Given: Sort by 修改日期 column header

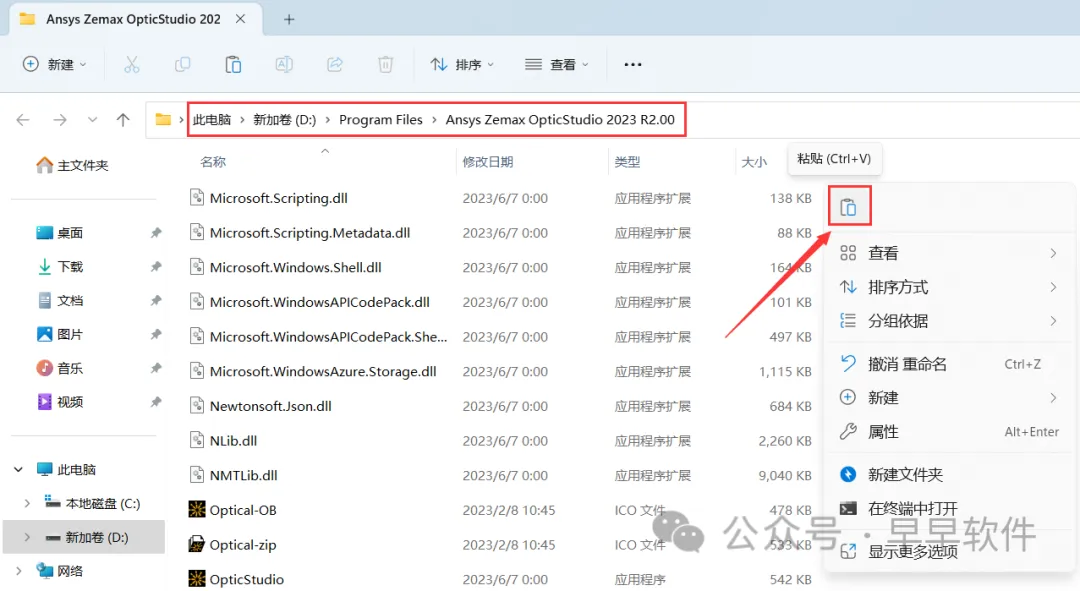Looking at the screenshot, I should (488, 162).
